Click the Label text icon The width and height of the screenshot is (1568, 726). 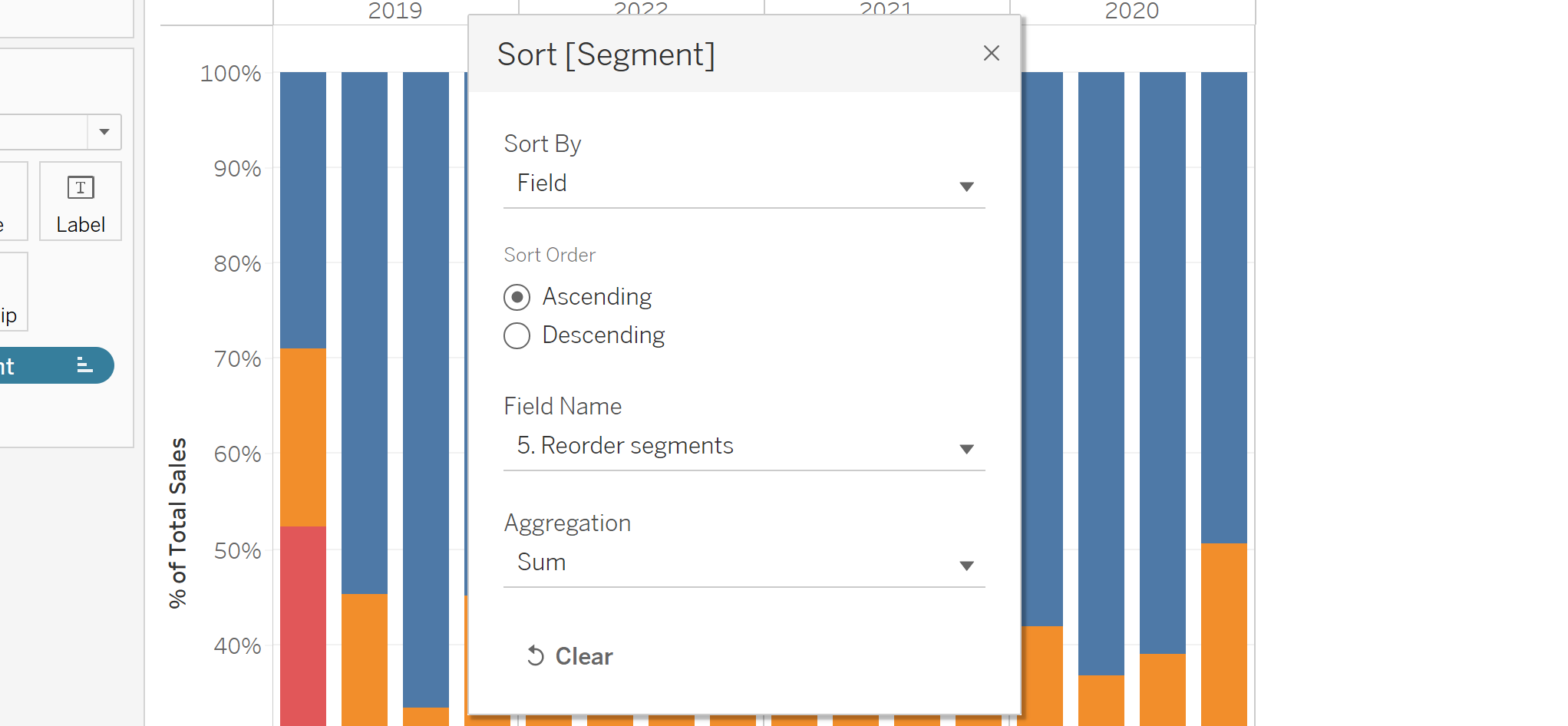(x=81, y=188)
